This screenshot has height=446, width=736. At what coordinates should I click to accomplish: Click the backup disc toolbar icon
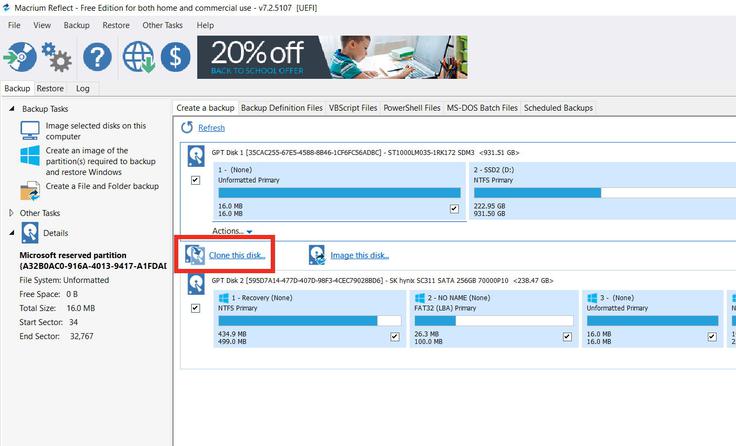coord(20,57)
